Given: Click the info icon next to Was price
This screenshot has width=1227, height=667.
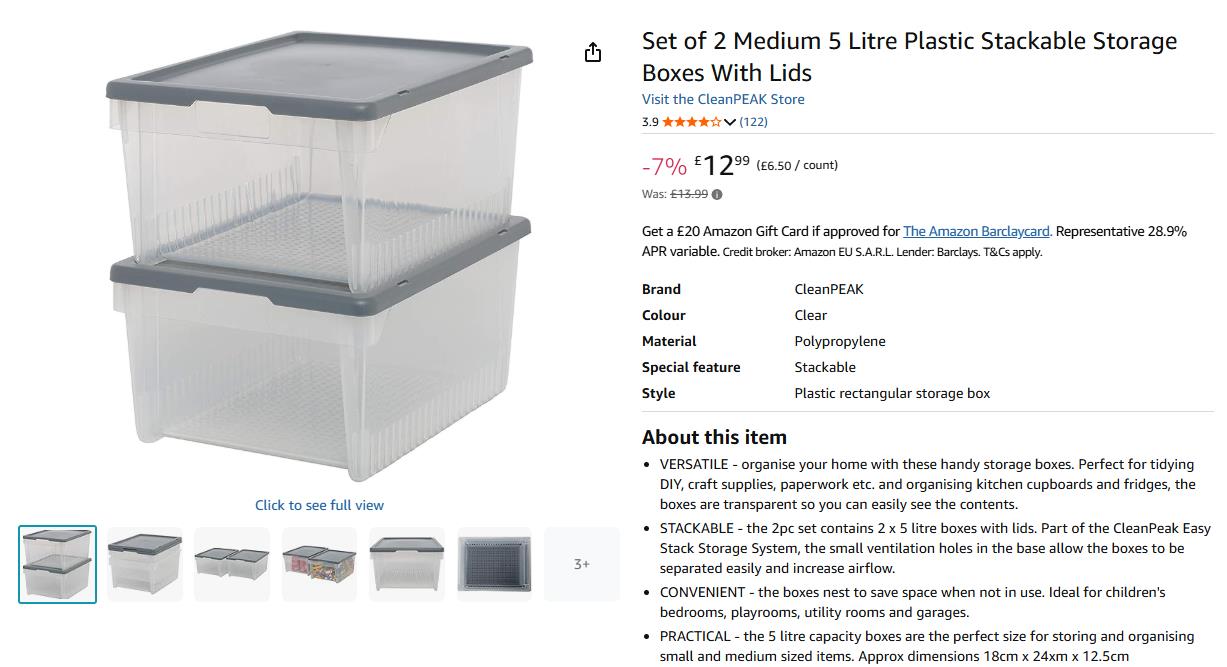Looking at the screenshot, I should click(x=717, y=195).
